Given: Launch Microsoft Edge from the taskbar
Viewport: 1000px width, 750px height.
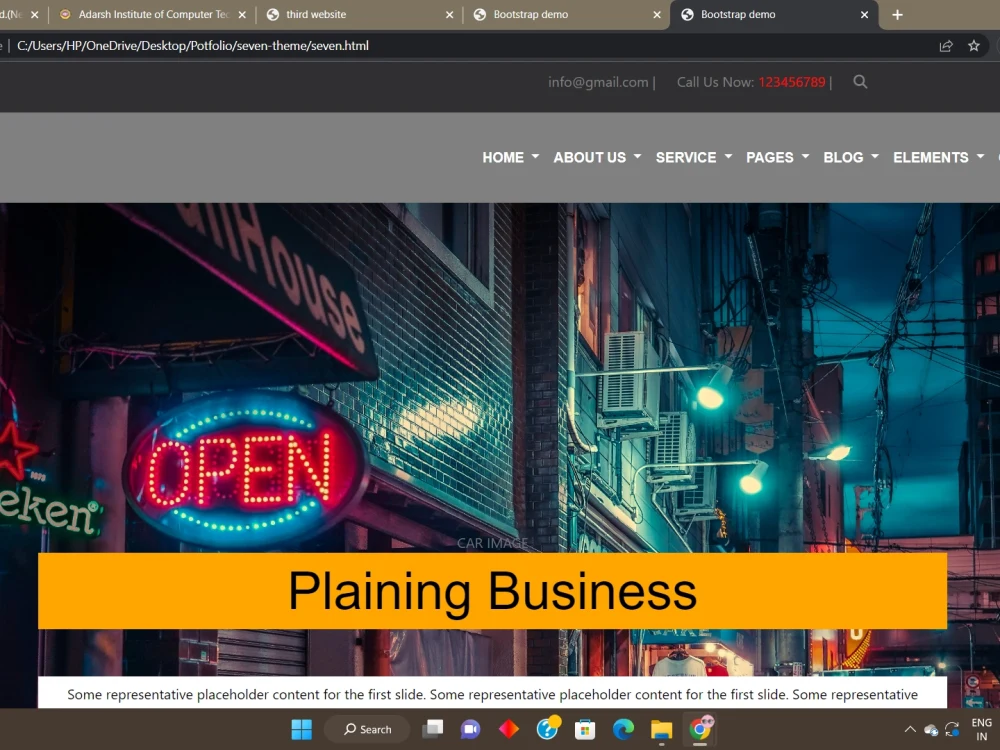Looking at the screenshot, I should 623,729.
